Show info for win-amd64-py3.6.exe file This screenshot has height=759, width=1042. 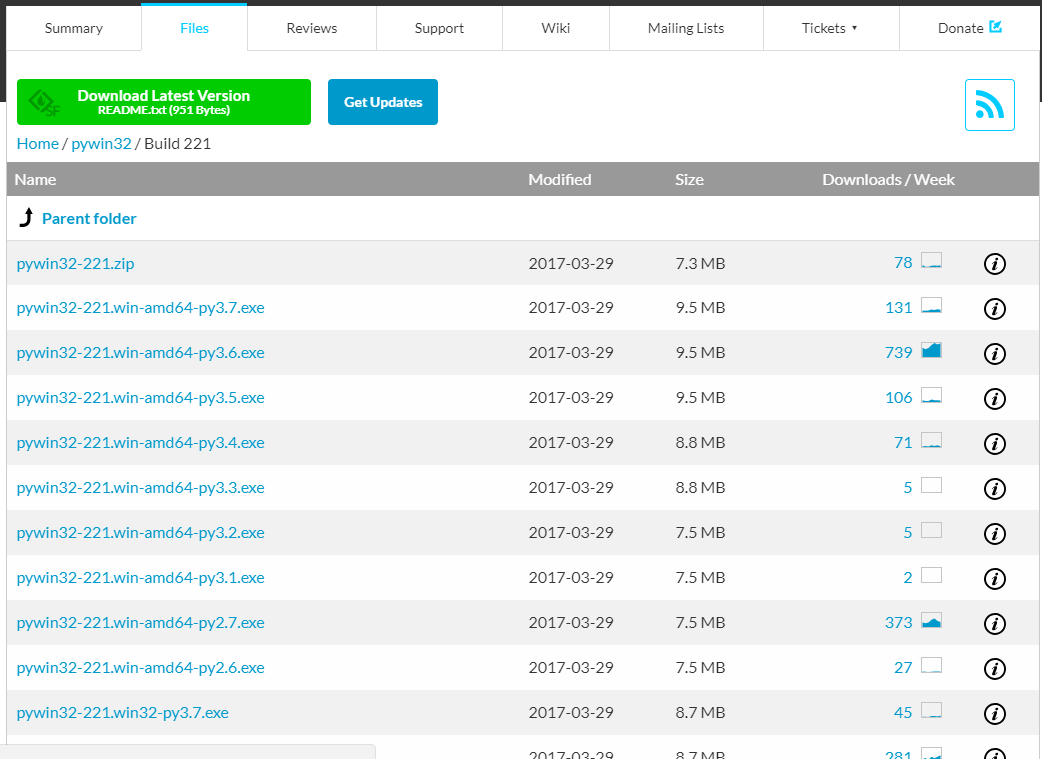click(994, 354)
